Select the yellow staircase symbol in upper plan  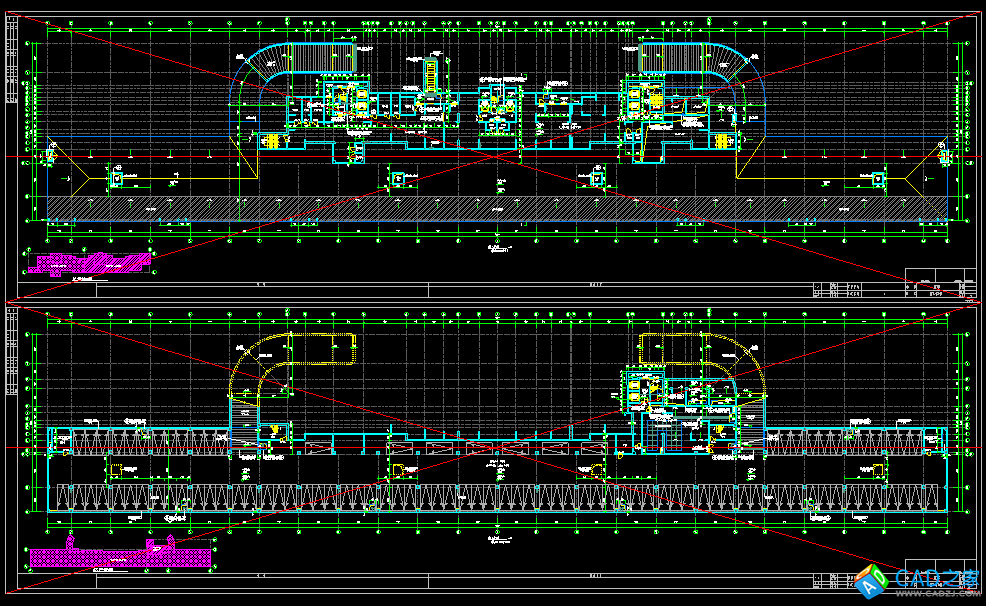(x=432, y=76)
